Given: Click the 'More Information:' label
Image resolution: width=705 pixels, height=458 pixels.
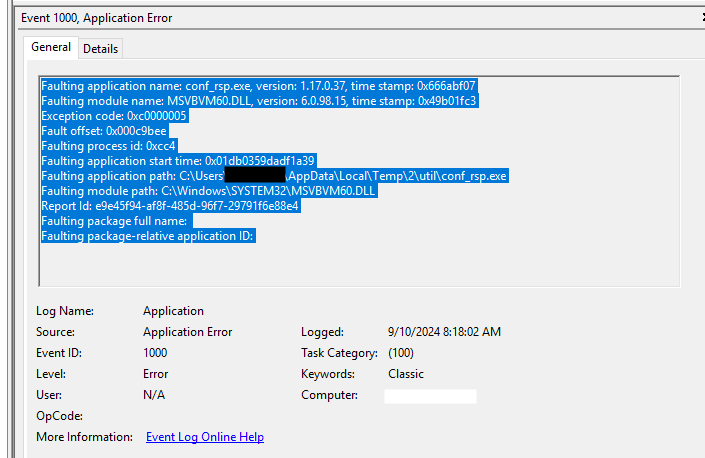Looking at the screenshot, I should point(85,437).
